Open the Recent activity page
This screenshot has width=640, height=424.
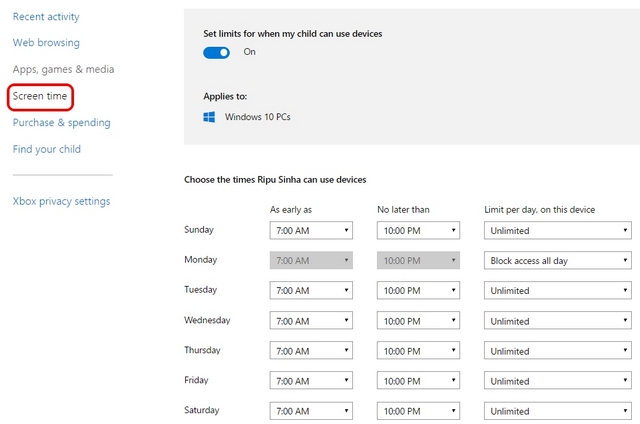[x=46, y=17]
